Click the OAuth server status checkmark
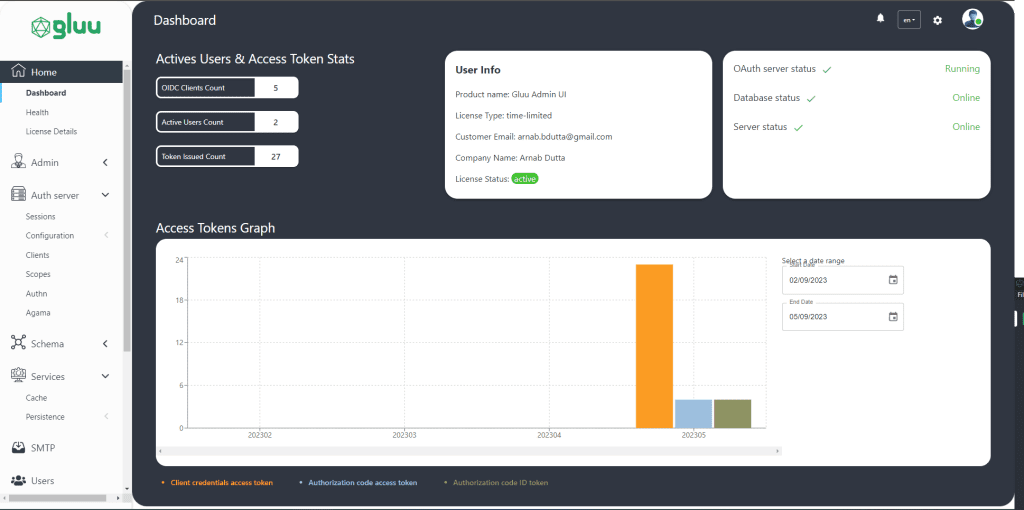Screen dimensions: 1024x510 (x=827, y=69)
